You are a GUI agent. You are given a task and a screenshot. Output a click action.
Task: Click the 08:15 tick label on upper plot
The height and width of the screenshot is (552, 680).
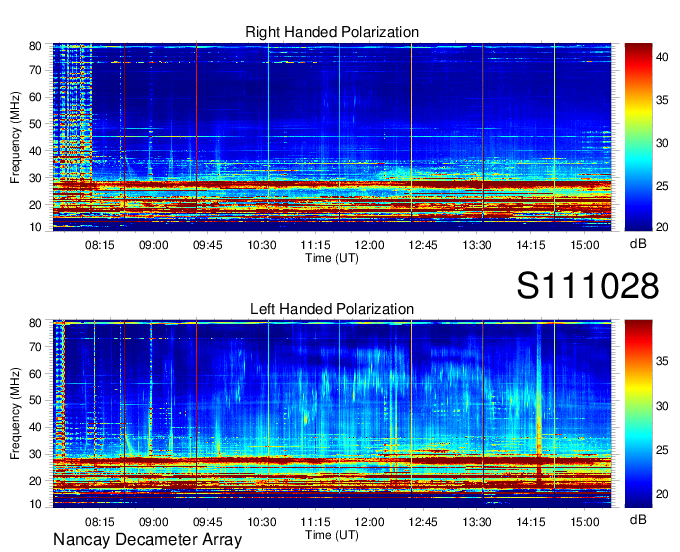[99, 245]
